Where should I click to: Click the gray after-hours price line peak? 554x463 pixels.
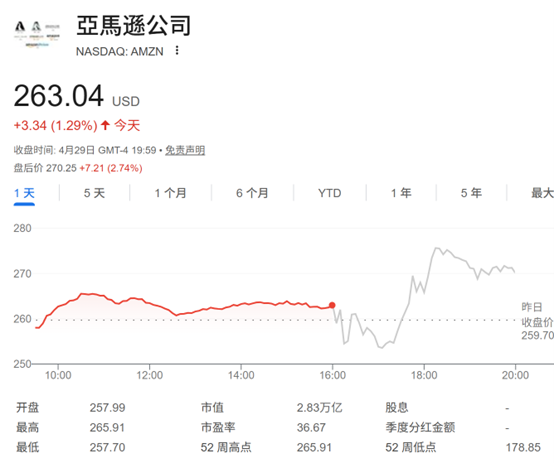click(x=436, y=248)
